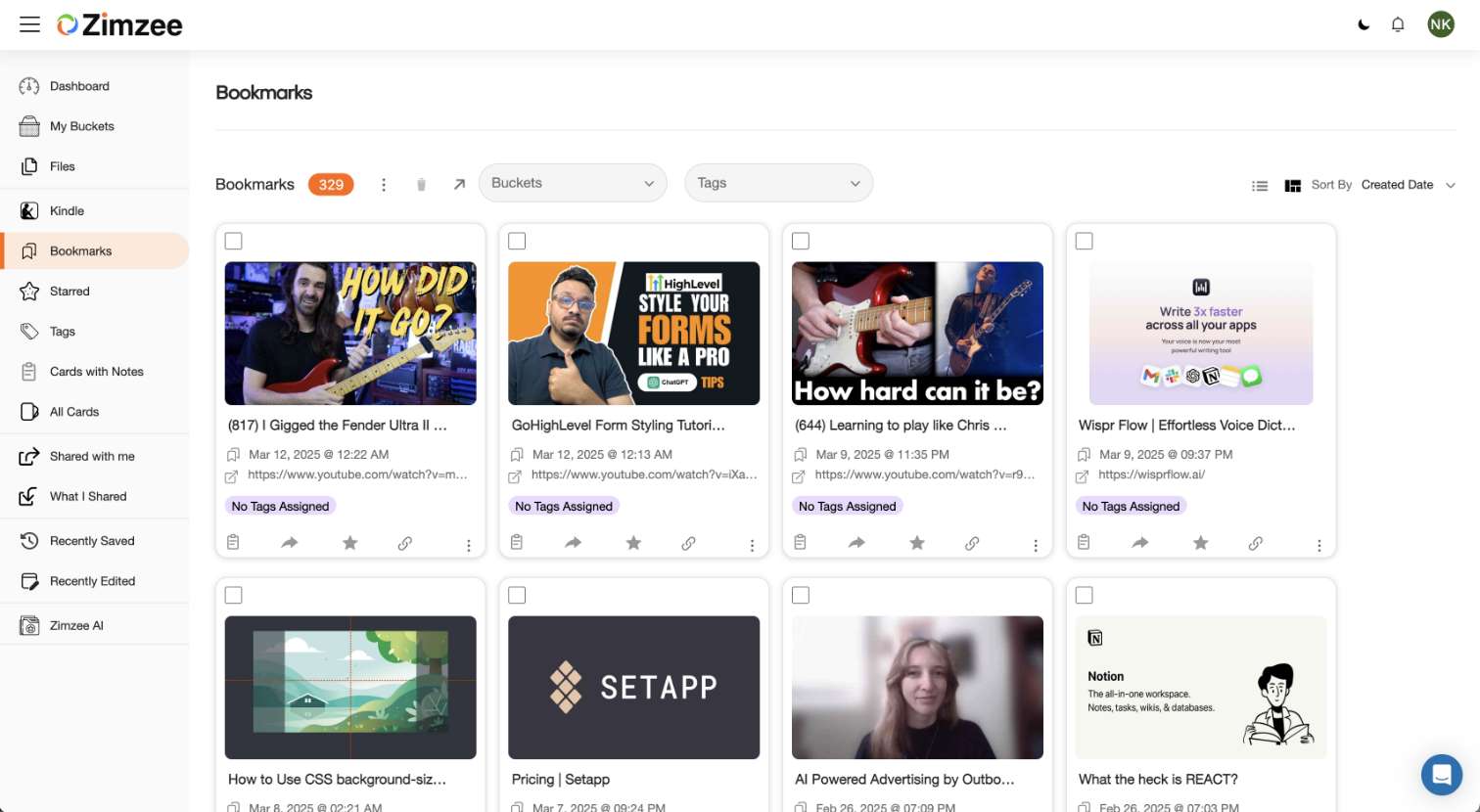
Task: Switch to grid card view
Action: pos(1292,185)
